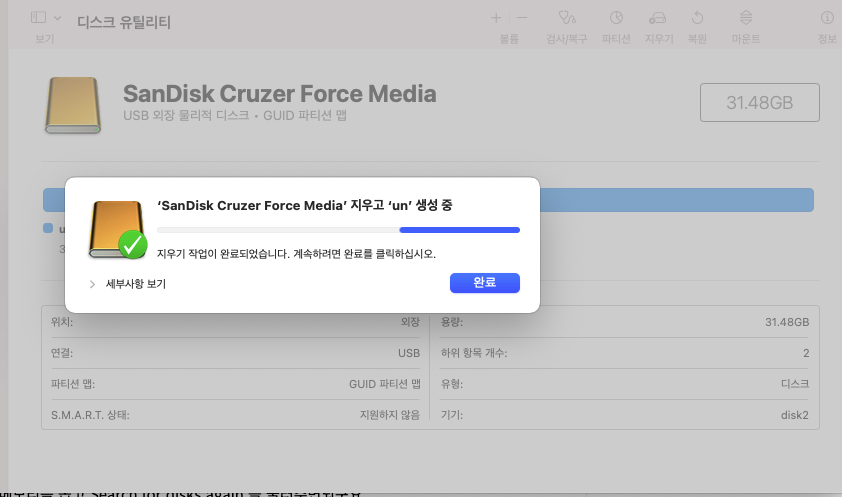Click the dialog title about erasing SanDisk
The width and height of the screenshot is (842, 497).
pyautogui.click(x=304, y=205)
